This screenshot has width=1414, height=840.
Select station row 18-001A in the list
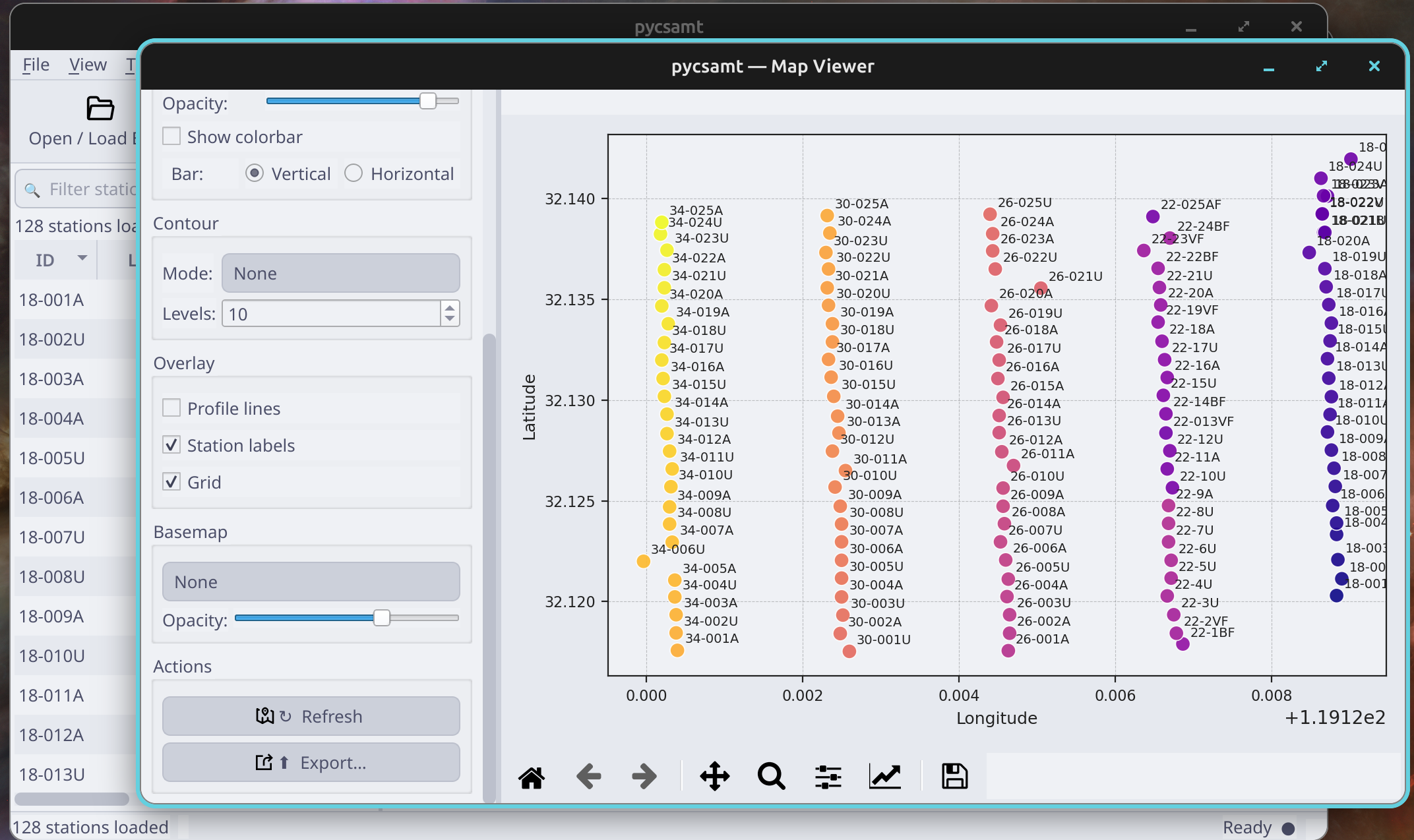(75, 300)
